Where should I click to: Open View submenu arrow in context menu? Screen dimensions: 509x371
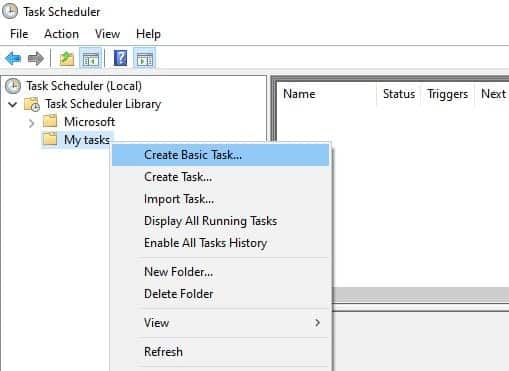click(x=317, y=323)
